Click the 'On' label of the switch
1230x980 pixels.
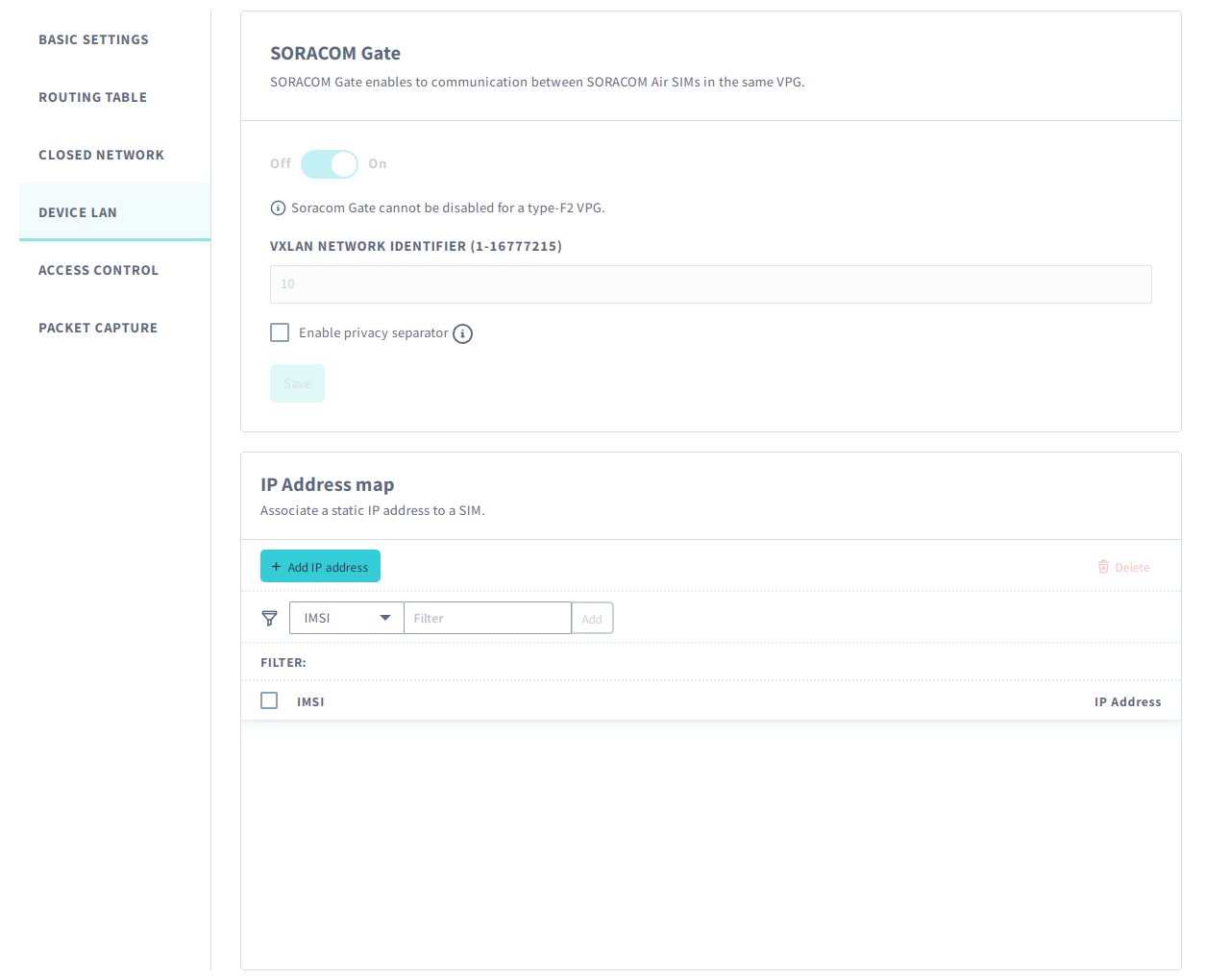click(x=378, y=164)
